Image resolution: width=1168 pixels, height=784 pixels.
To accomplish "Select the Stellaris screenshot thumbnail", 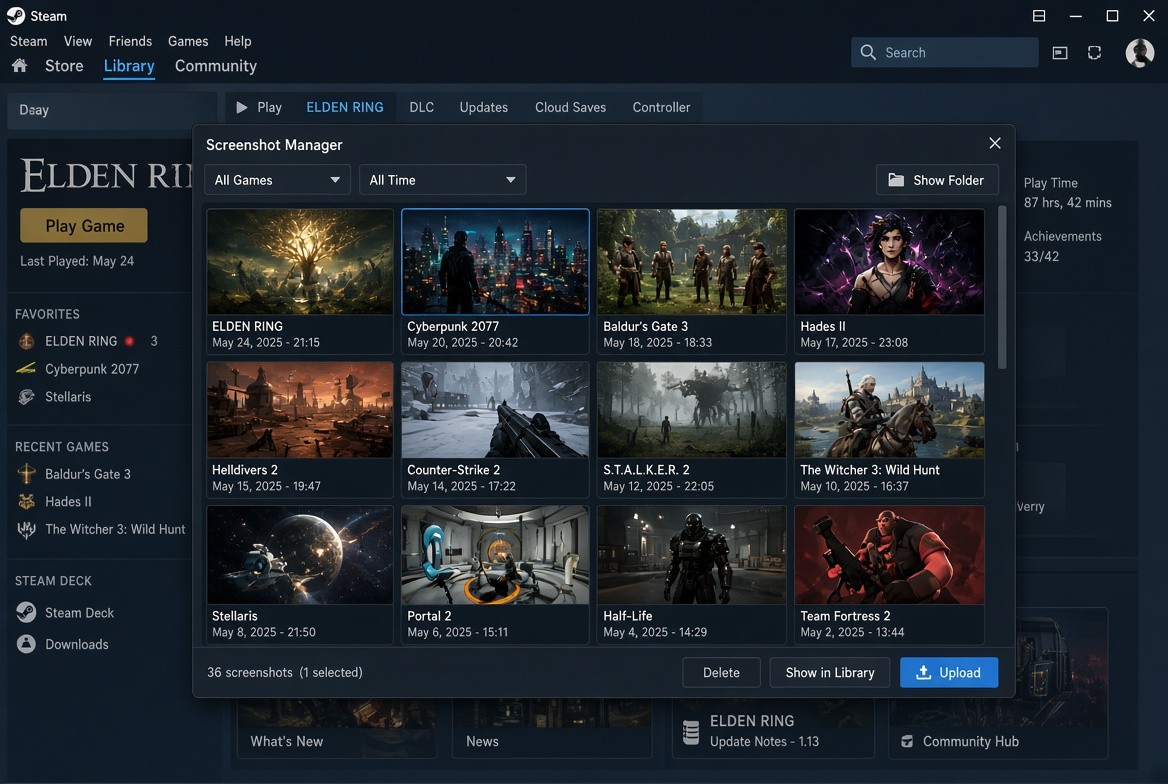I will 299,555.
